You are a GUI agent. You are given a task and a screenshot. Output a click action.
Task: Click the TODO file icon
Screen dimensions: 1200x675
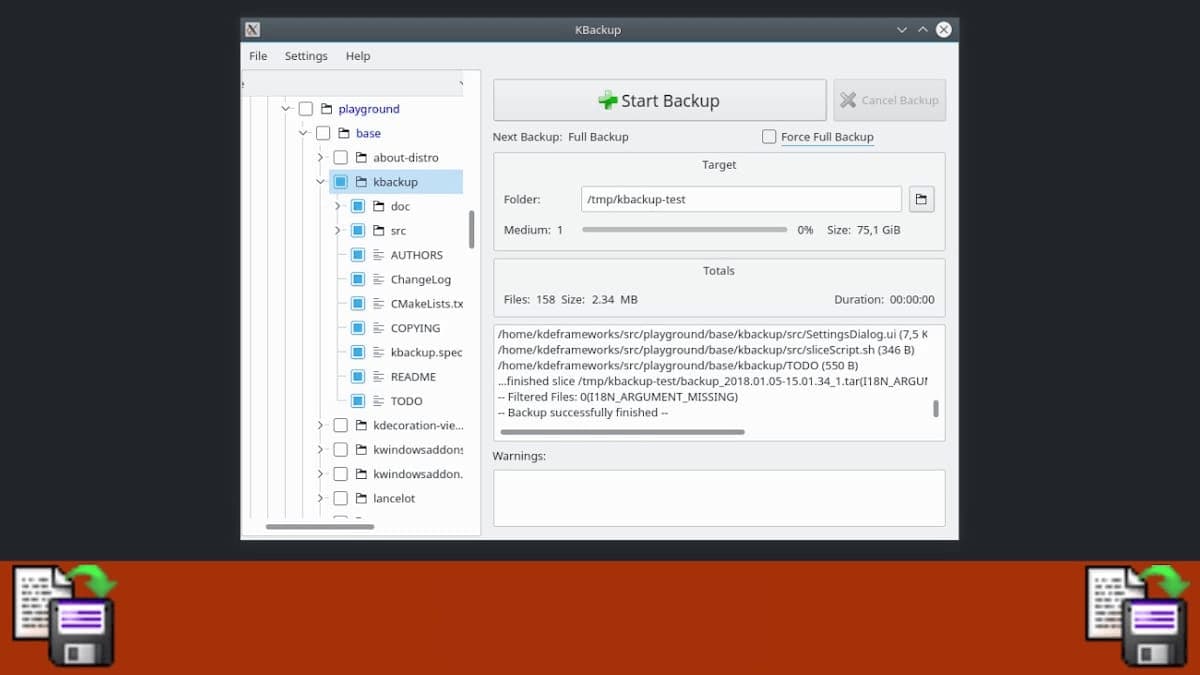coord(378,401)
